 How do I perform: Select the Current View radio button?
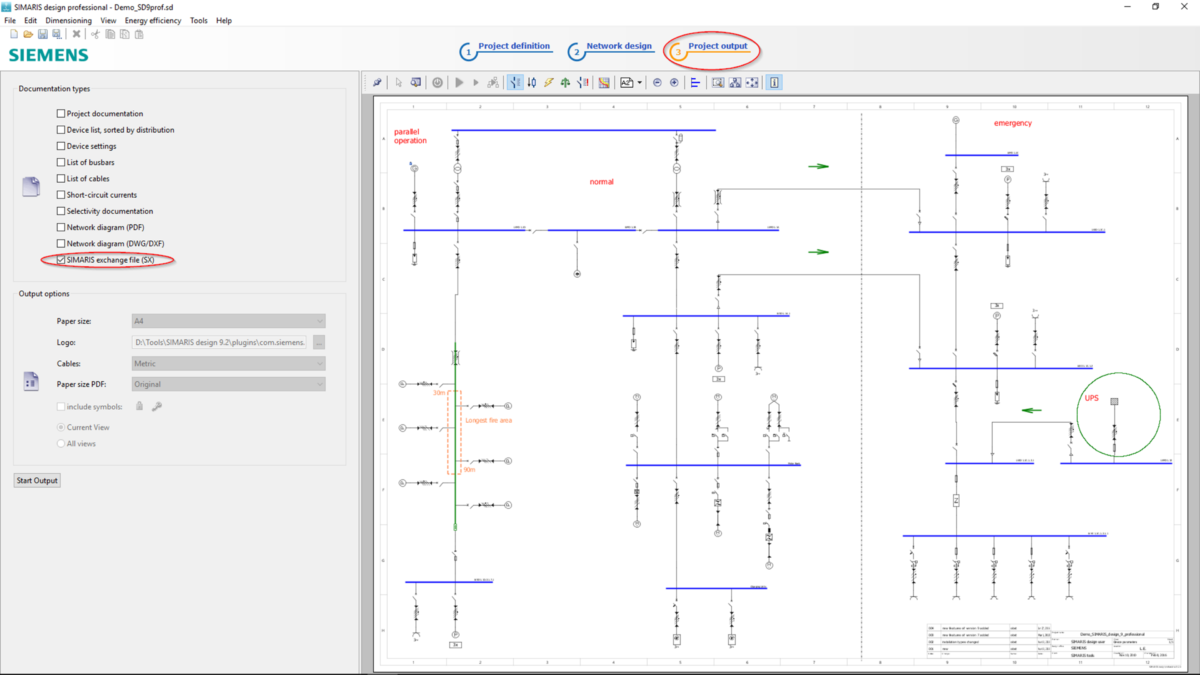click(61, 427)
